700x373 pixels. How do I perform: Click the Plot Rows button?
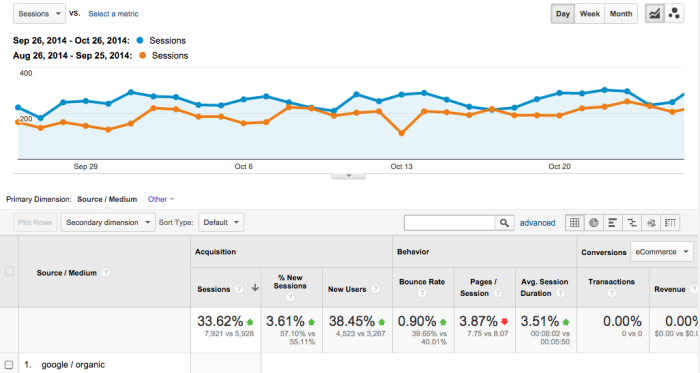tap(35, 222)
